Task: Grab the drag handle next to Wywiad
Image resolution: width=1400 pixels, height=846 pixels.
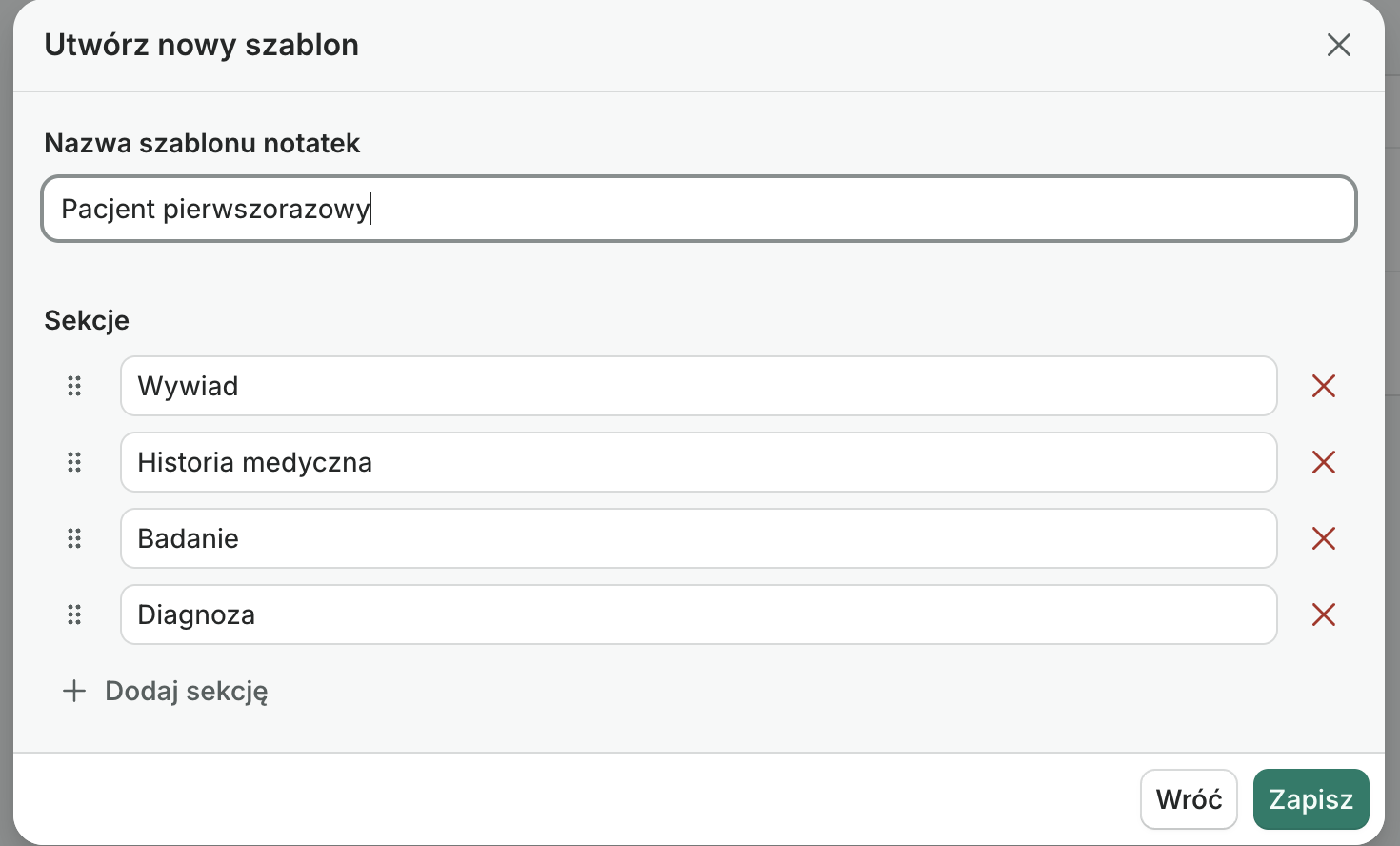Action: coord(74,386)
